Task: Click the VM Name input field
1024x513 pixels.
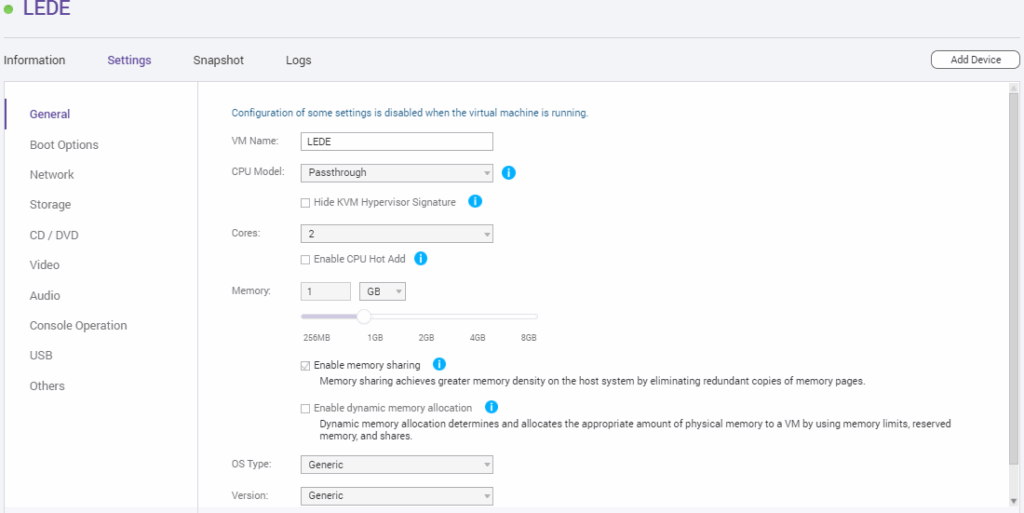Action: point(396,142)
